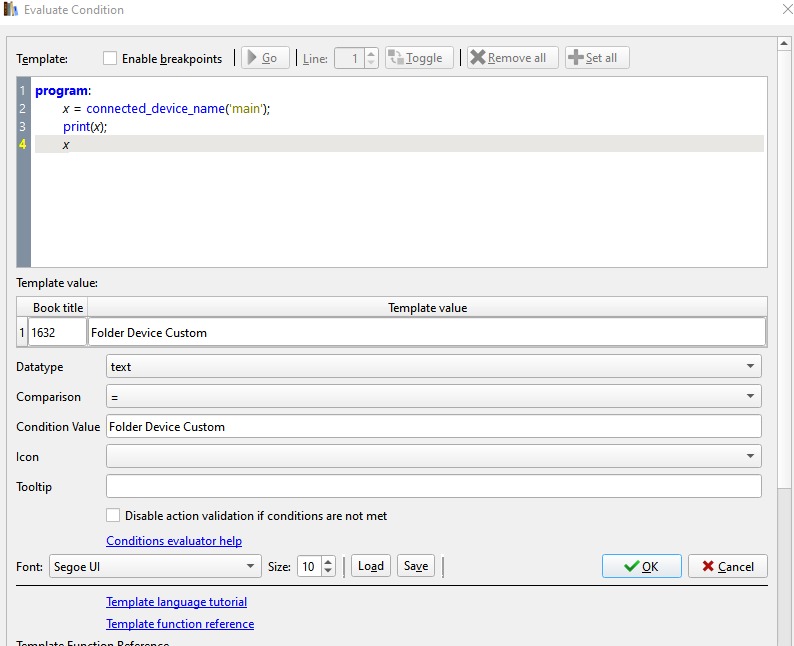Image resolution: width=794 pixels, height=646 pixels.
Task: Confirm with the OK button
Action: (x=642, y=566)
